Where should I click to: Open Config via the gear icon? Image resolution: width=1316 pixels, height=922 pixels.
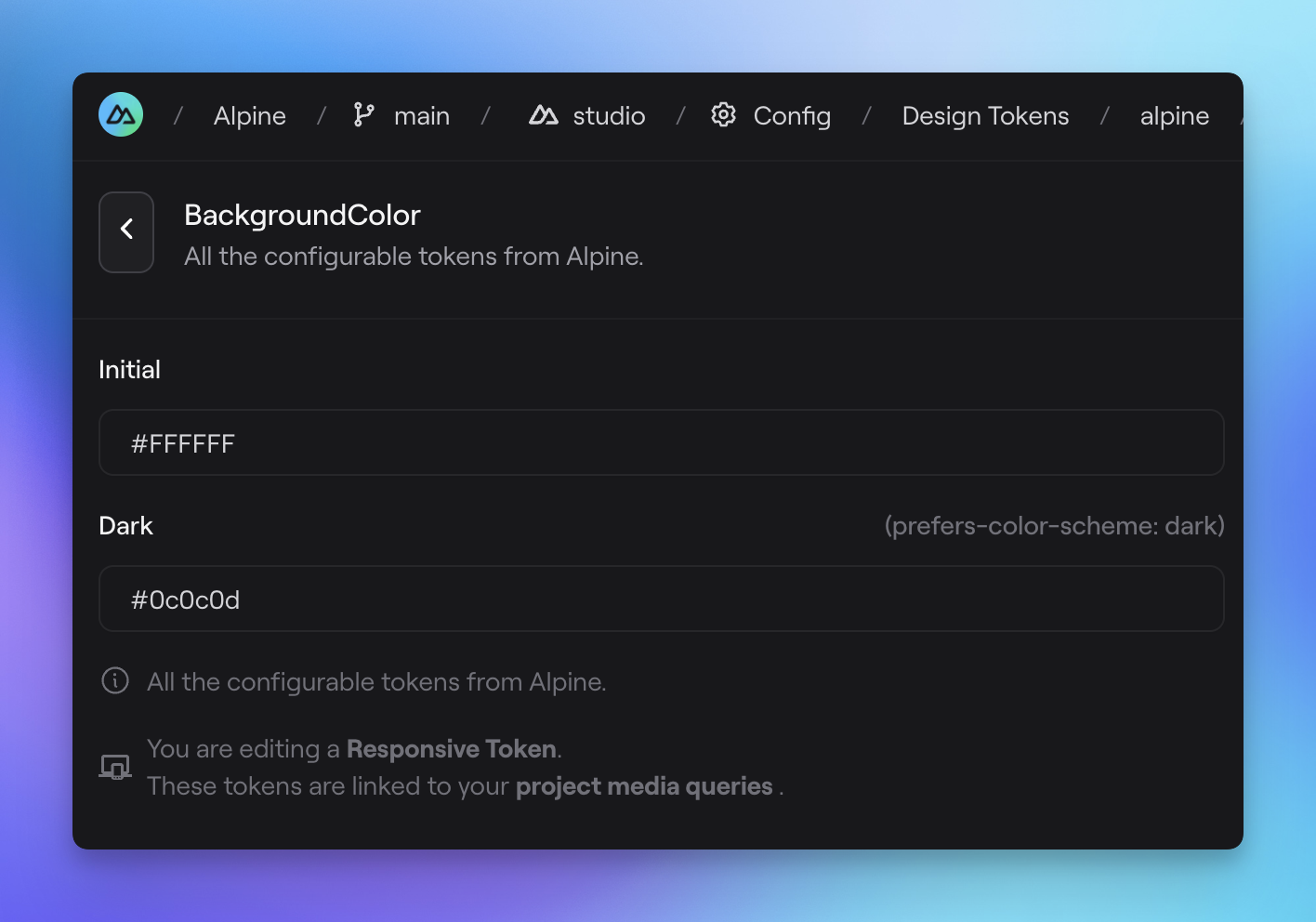722,114
